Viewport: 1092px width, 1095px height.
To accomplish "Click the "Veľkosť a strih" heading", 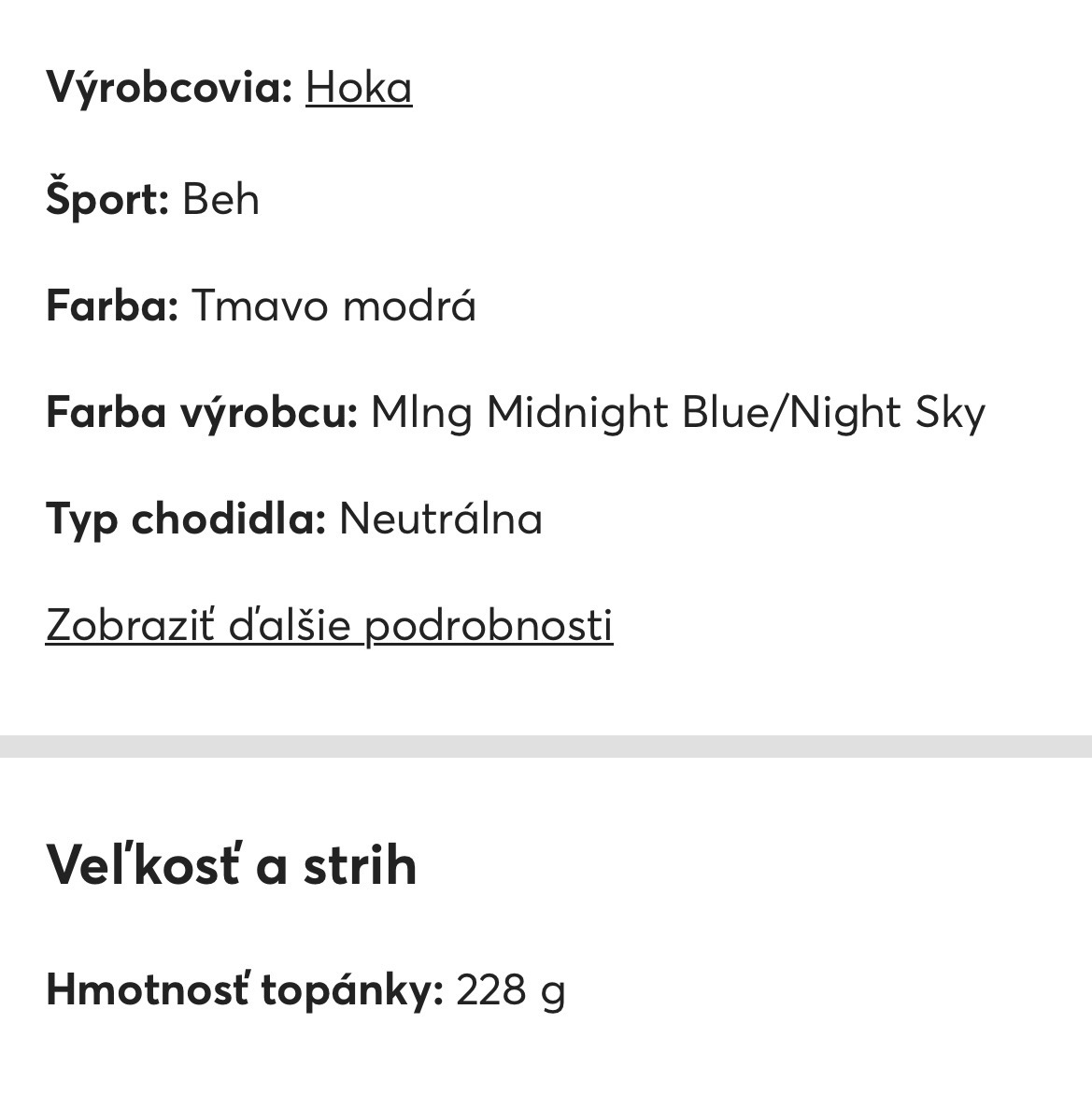I will pyautogui.click(x=231, y=865).
